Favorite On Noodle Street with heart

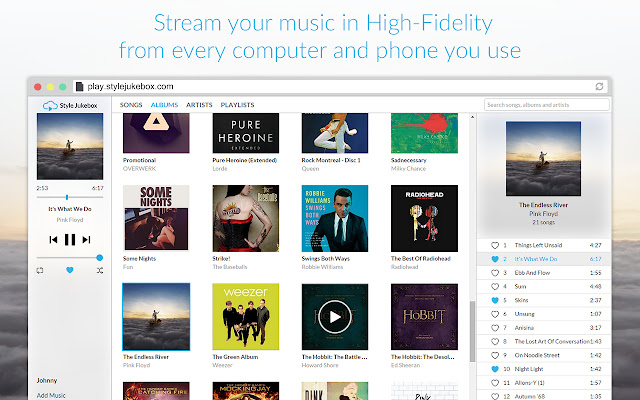[x=495, y=355]
